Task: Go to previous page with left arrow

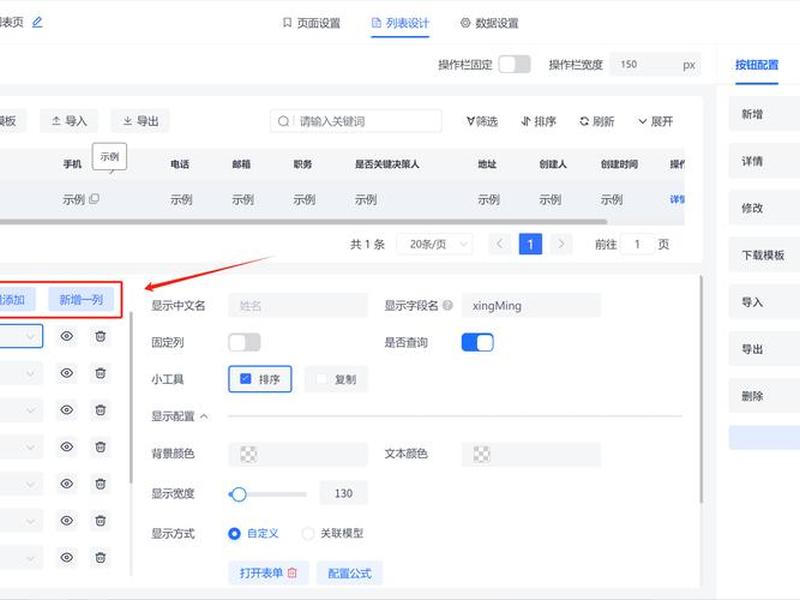Action: click(500, 244)
